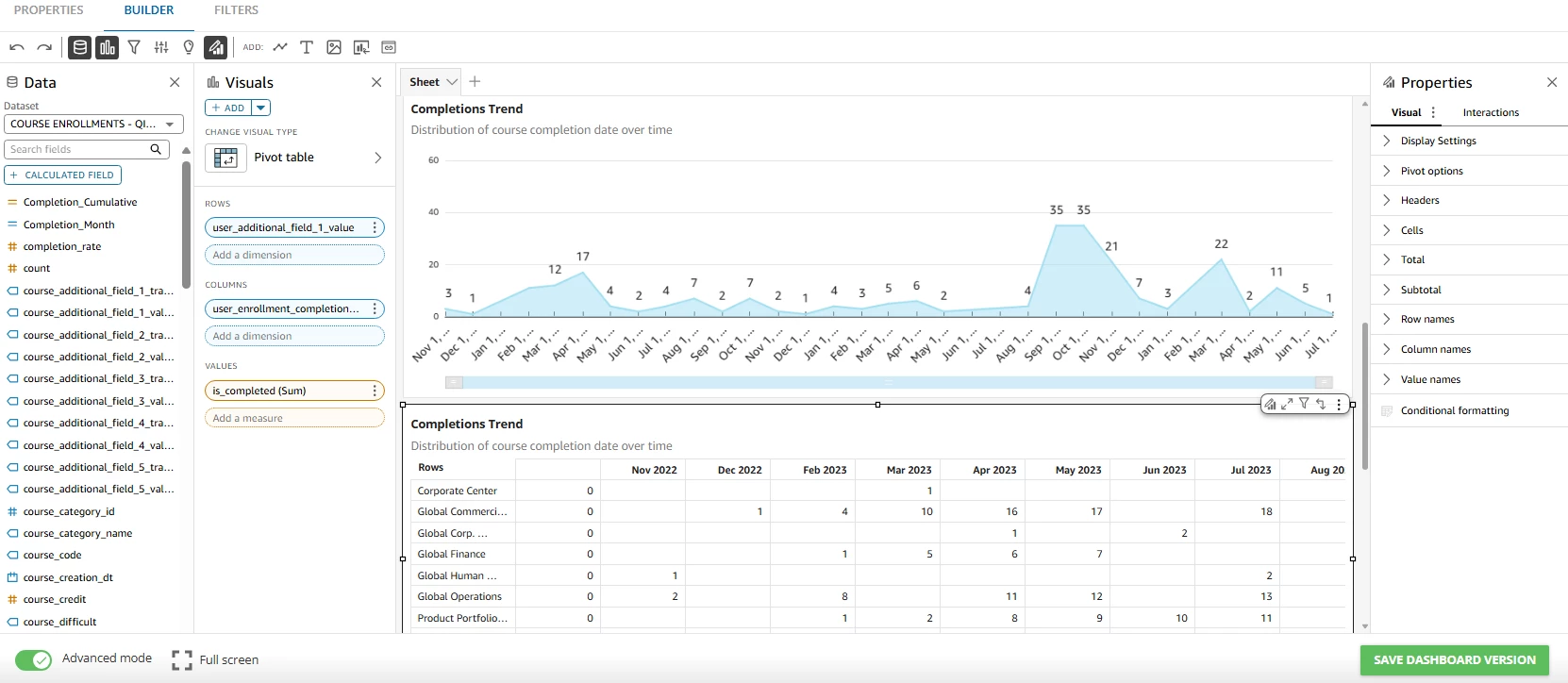
Task: Click the CALCULATED FIELD button
Action: (x=62, y=175)
